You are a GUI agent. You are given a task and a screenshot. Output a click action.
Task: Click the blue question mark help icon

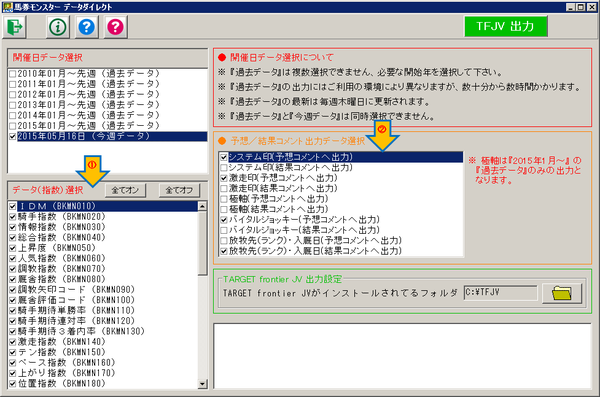tap(86, 27)
